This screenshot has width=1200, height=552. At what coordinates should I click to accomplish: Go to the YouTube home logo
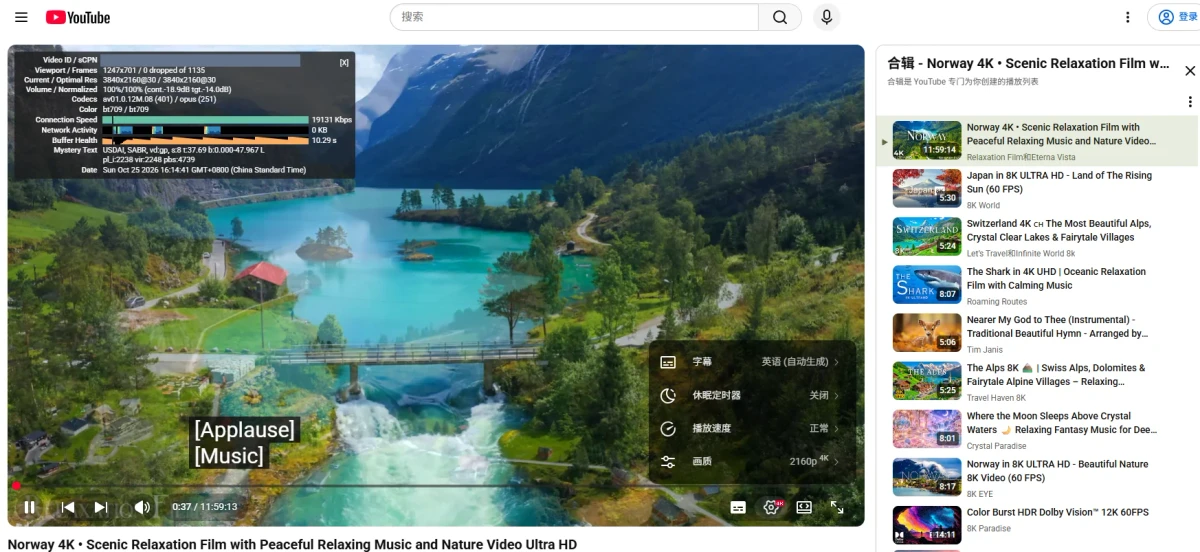[x=78, y=17]
